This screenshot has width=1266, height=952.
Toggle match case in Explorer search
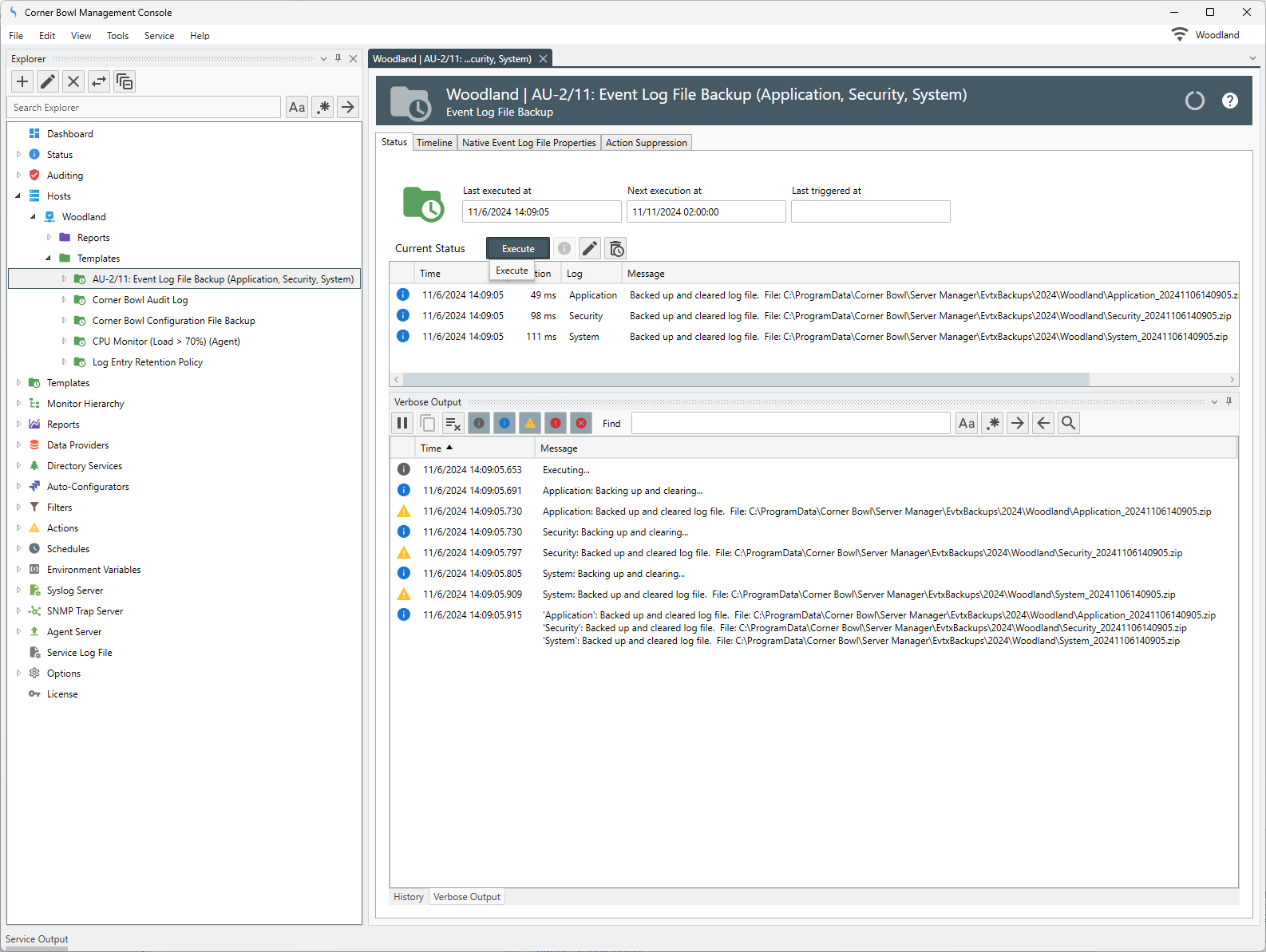pyautogui.click(x=297, y=108)
